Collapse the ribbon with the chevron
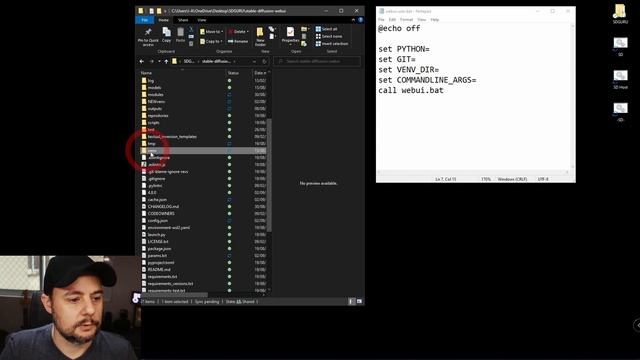640x360 pixels. [353, 20]
